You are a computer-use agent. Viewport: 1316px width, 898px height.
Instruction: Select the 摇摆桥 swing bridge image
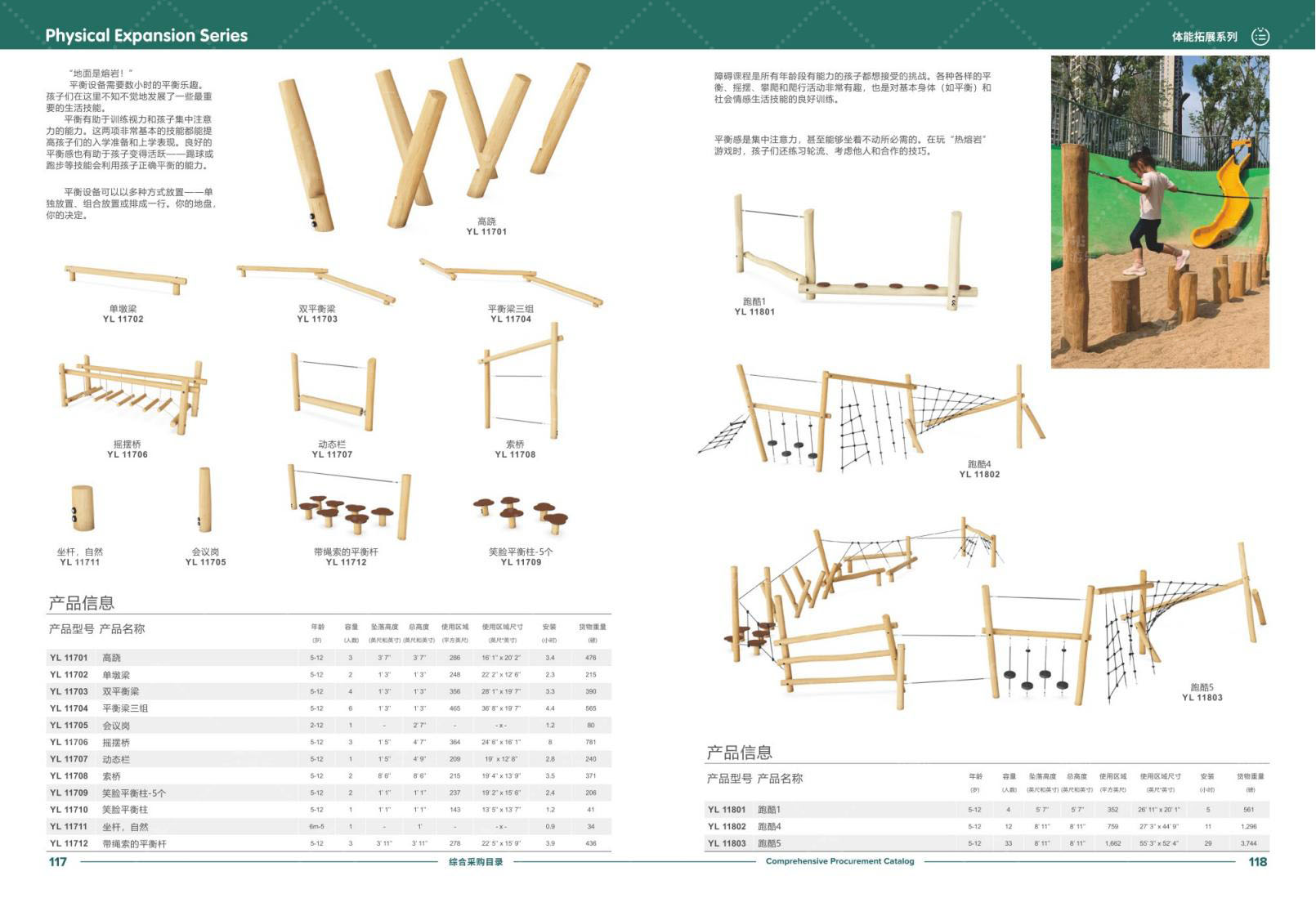pos(132,395)
